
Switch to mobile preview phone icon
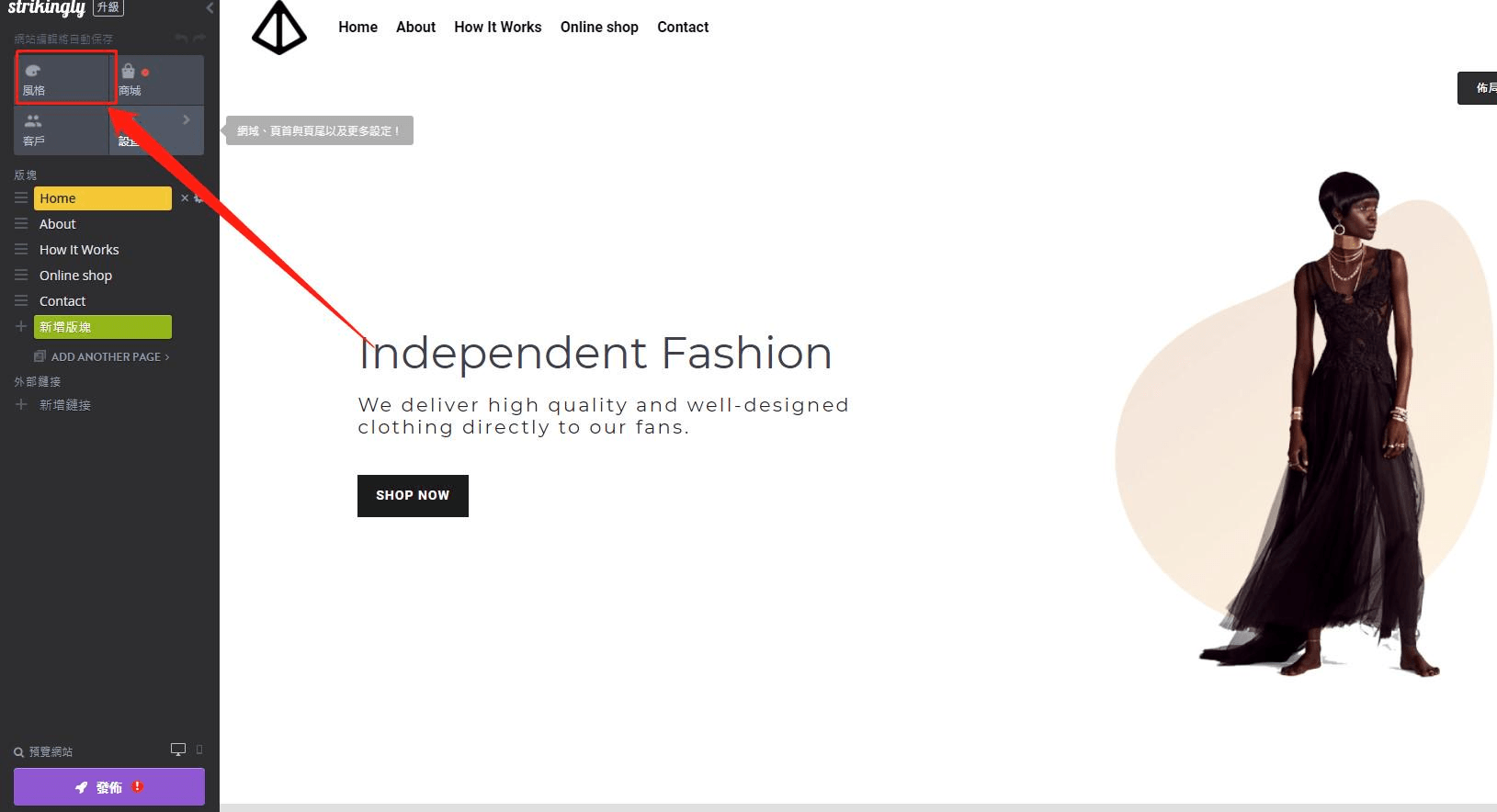pos(199,750)
